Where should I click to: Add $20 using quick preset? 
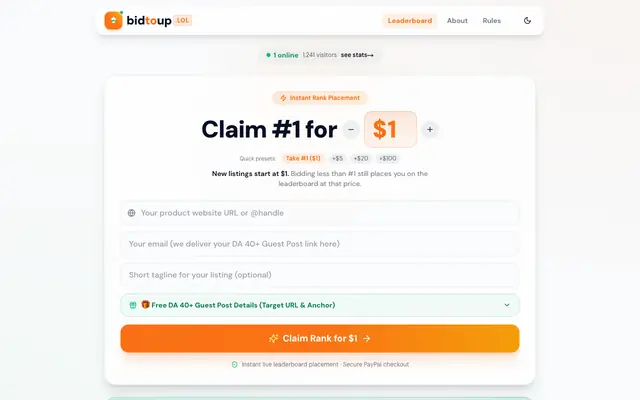(x=361, y=158)
